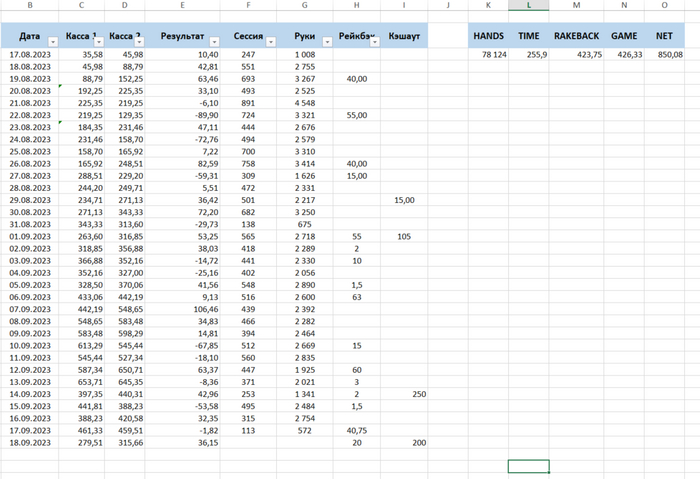This screenshot has width=700, height=479.
Task: Open the Рейкбэк column filter dropdown
Action: click(x=375, y=42)
